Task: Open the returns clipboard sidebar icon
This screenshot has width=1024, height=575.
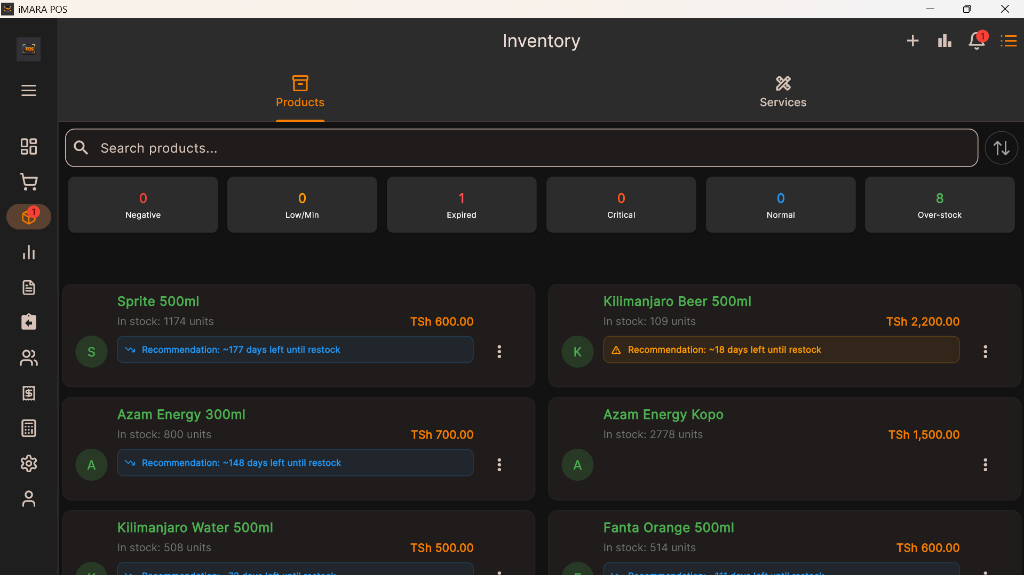Action: (x=28, y=322)
